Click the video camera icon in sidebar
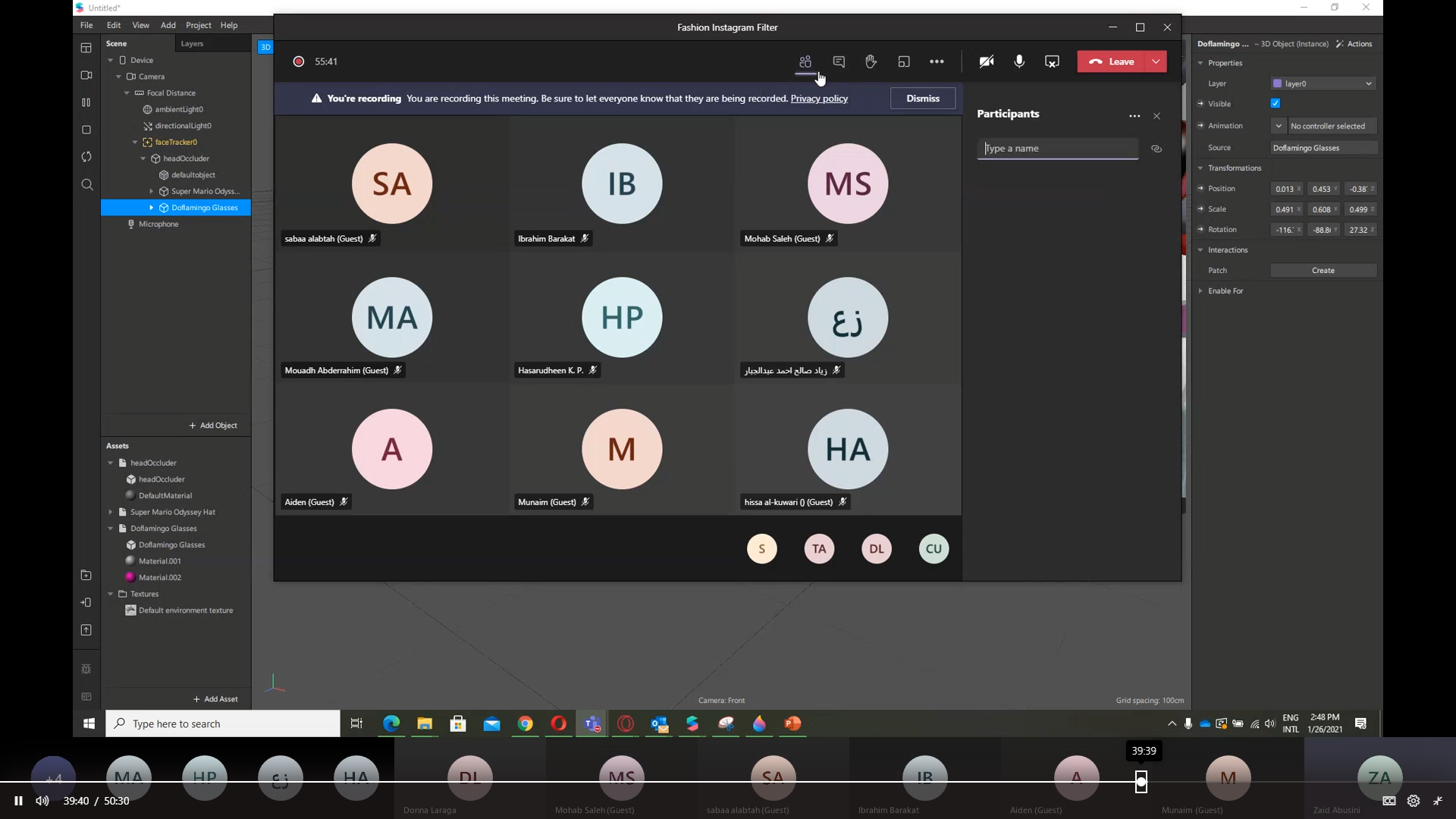This screenshot has height=819, width=1456. point(86,75)
